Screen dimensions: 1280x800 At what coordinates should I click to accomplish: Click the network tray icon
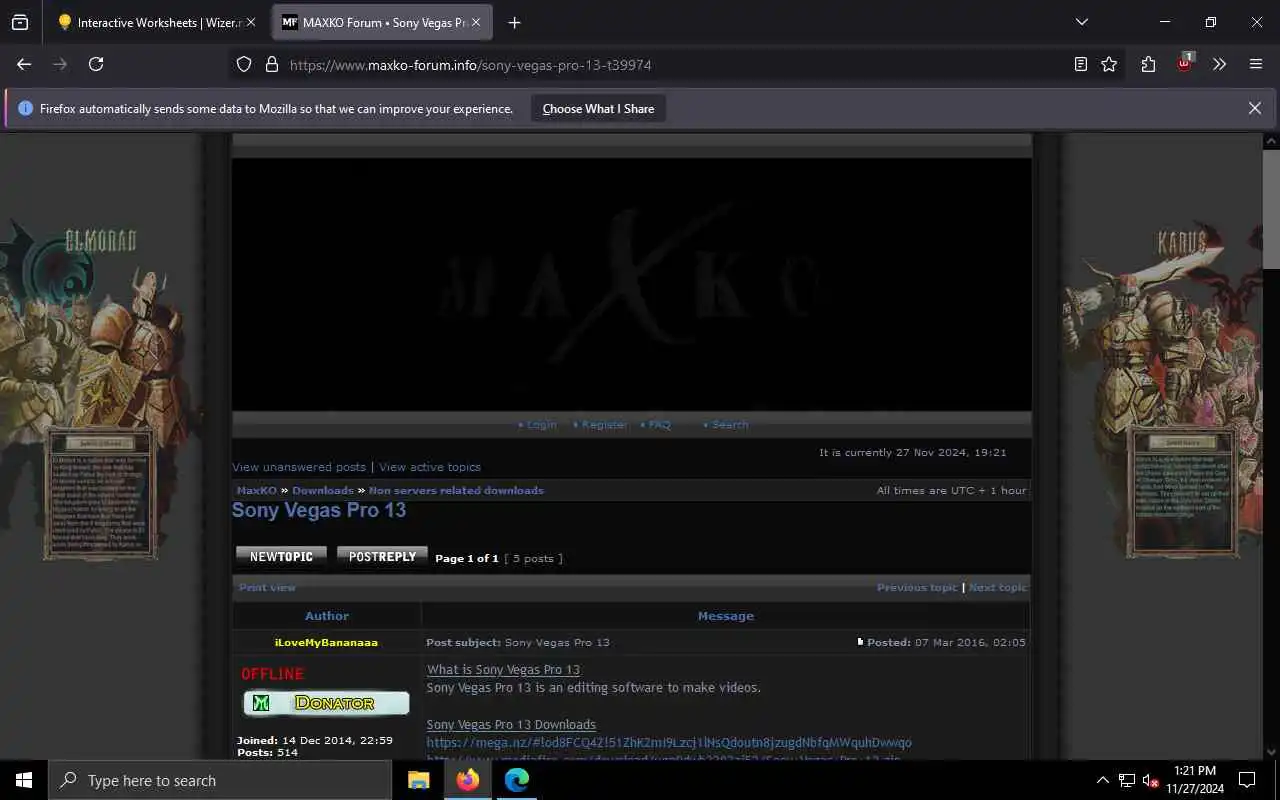1127,780
